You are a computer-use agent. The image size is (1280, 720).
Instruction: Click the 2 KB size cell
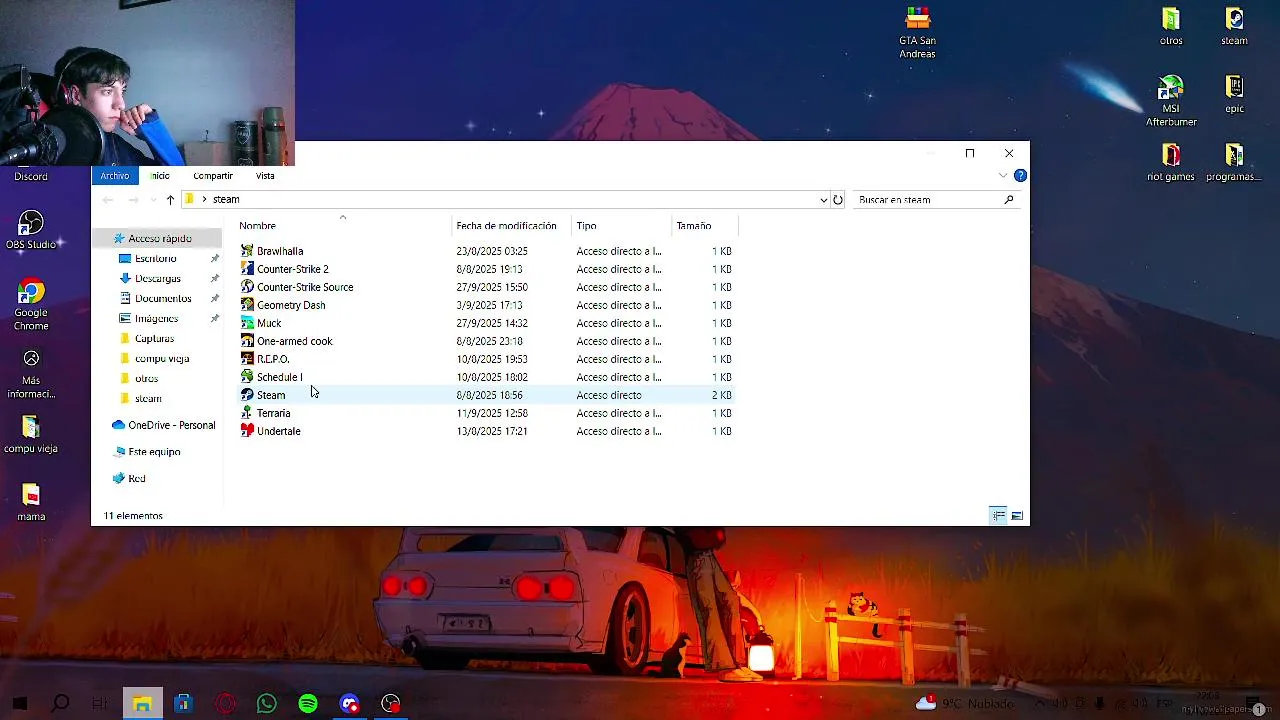pyautogui.click(x=722, y=395)
